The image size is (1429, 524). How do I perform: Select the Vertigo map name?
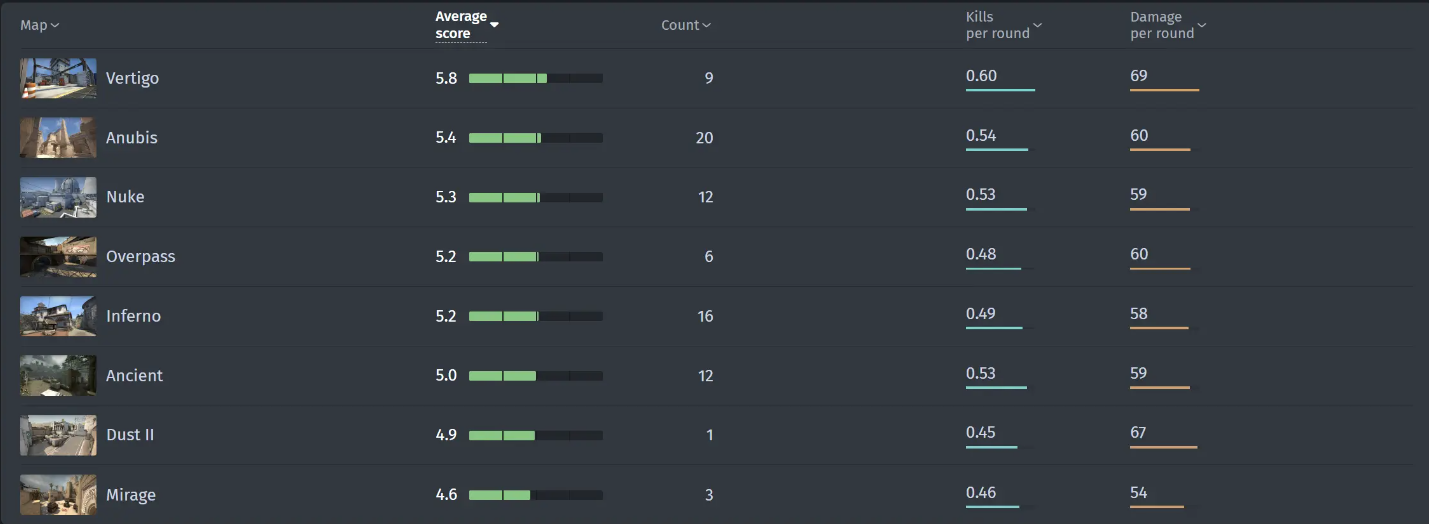pos(132,78)
